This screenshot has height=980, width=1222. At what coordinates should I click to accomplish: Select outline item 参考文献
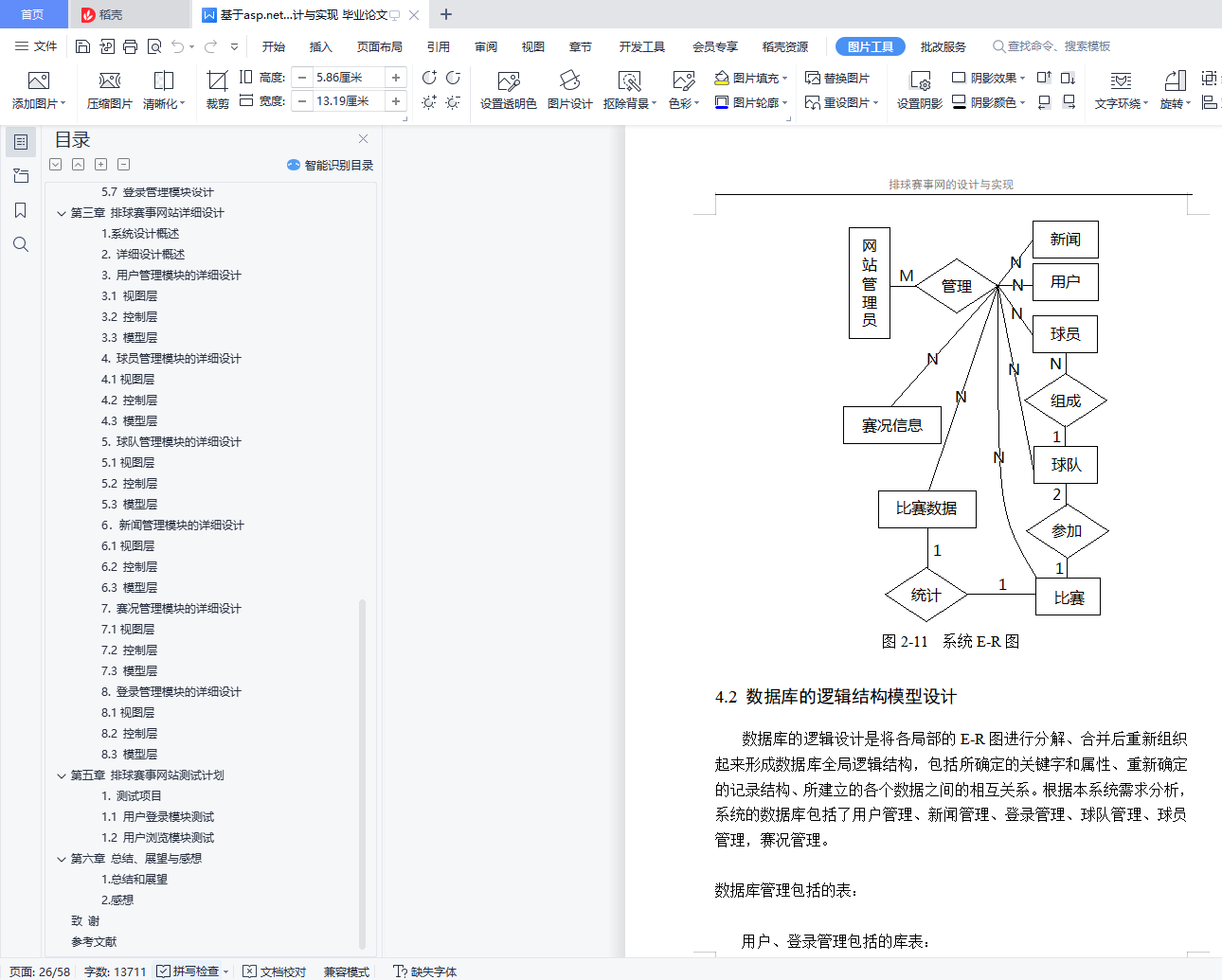[94, 942]
